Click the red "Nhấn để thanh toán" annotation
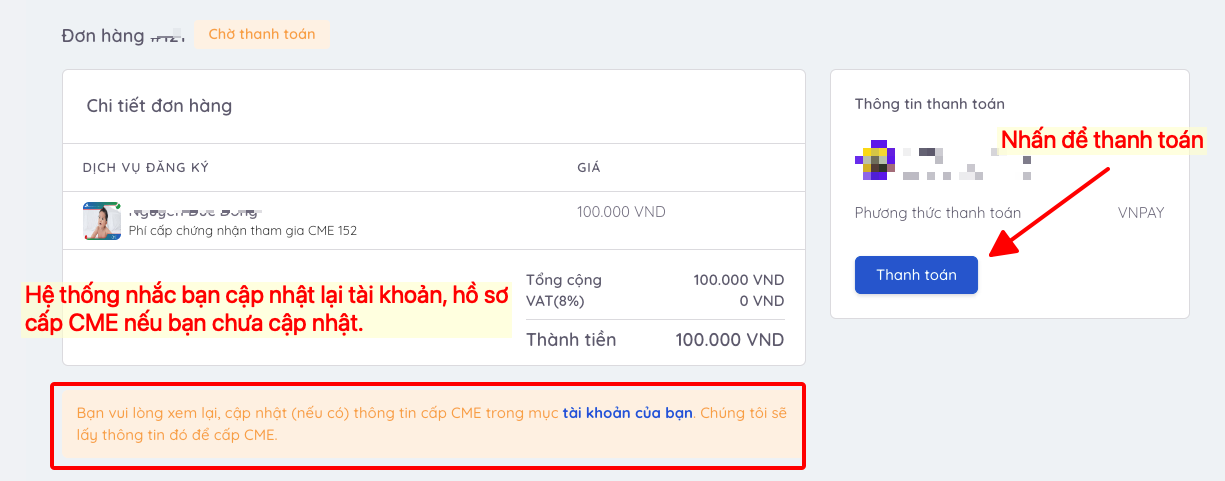 [1102, 140]
